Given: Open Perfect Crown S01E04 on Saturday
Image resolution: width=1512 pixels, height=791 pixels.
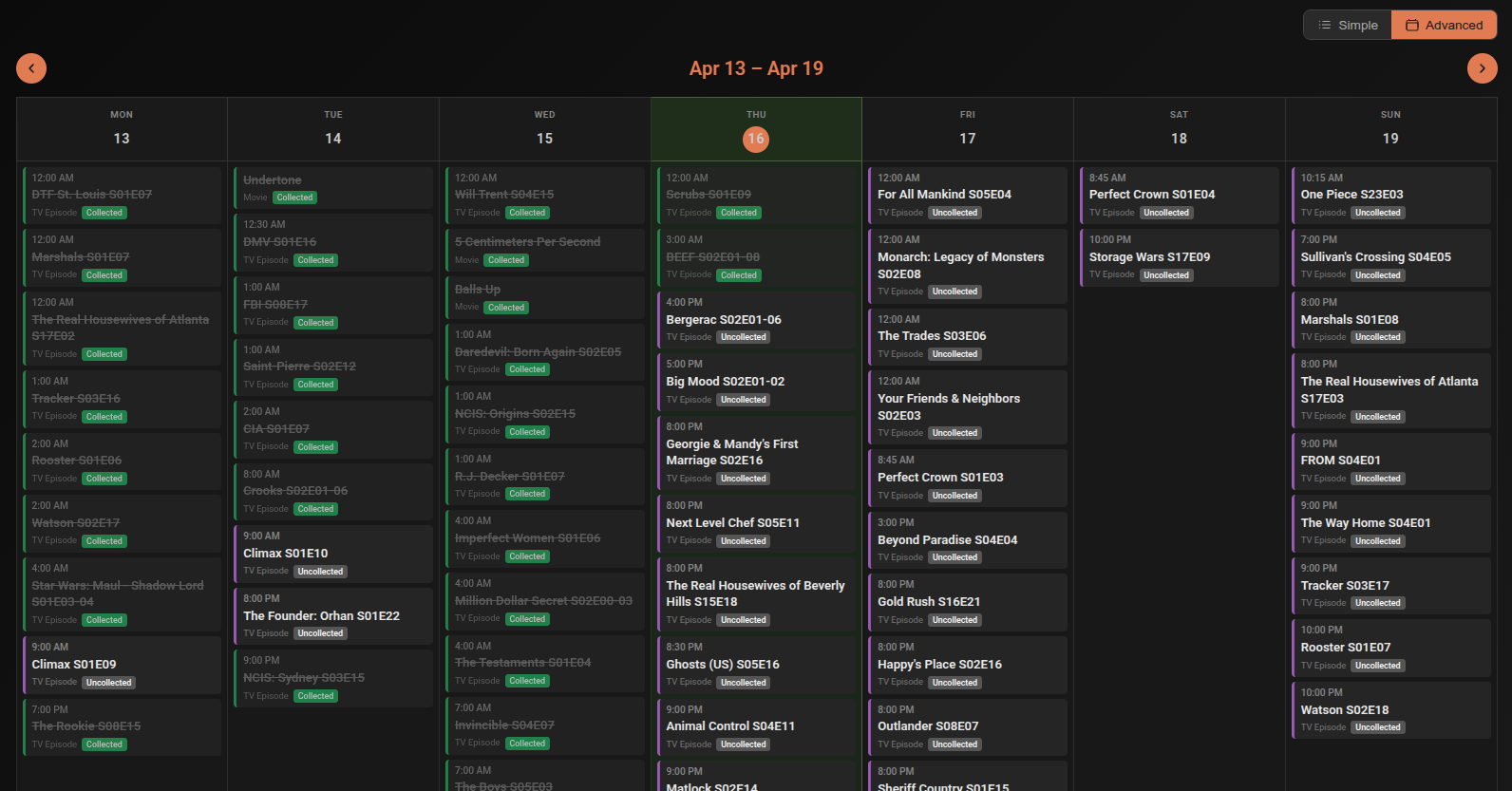Looking at the screenshot, I should pyautogui.click(x=1180, y=195).
